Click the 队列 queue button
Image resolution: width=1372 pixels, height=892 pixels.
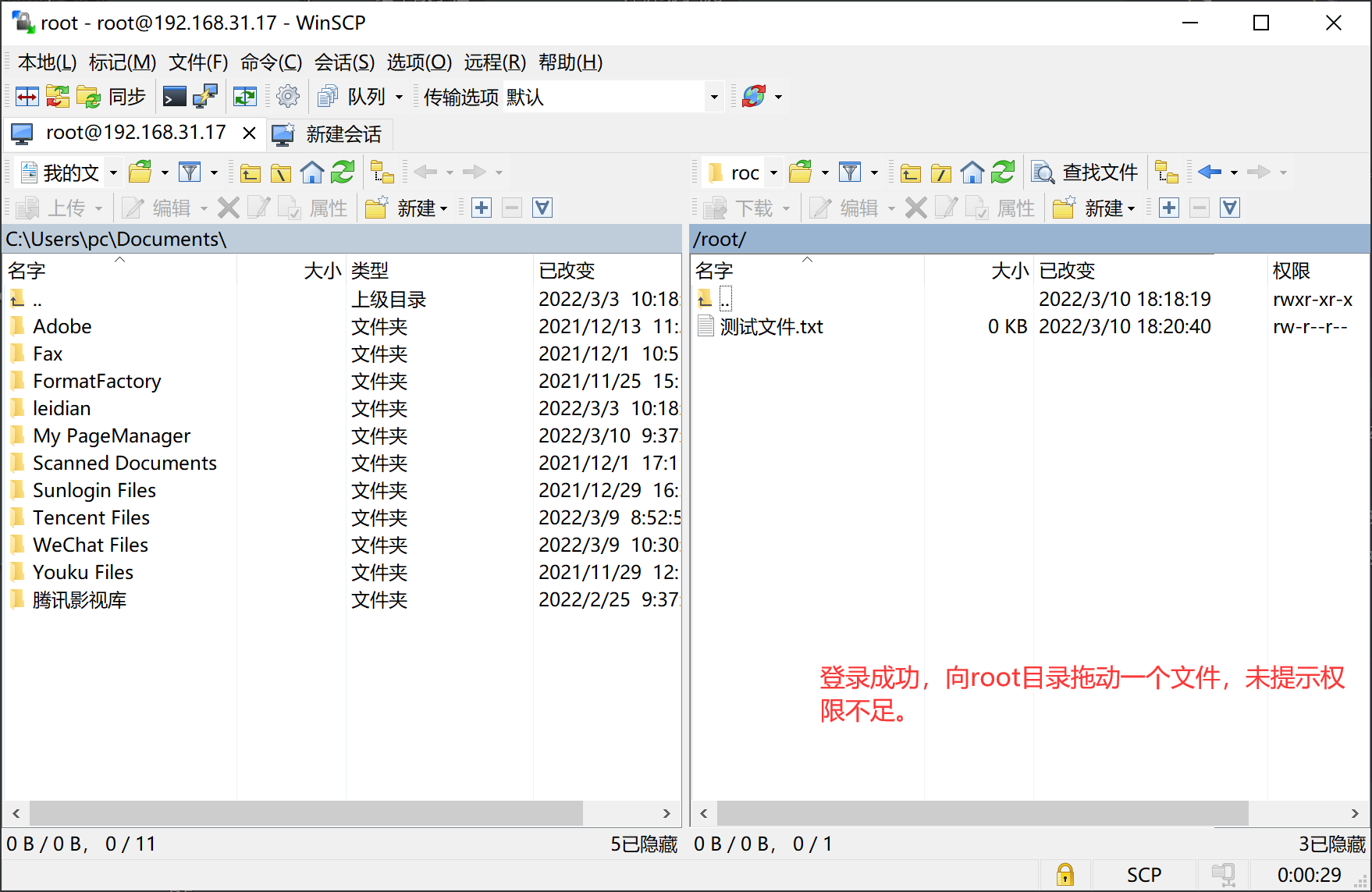[x=353, y=97]
